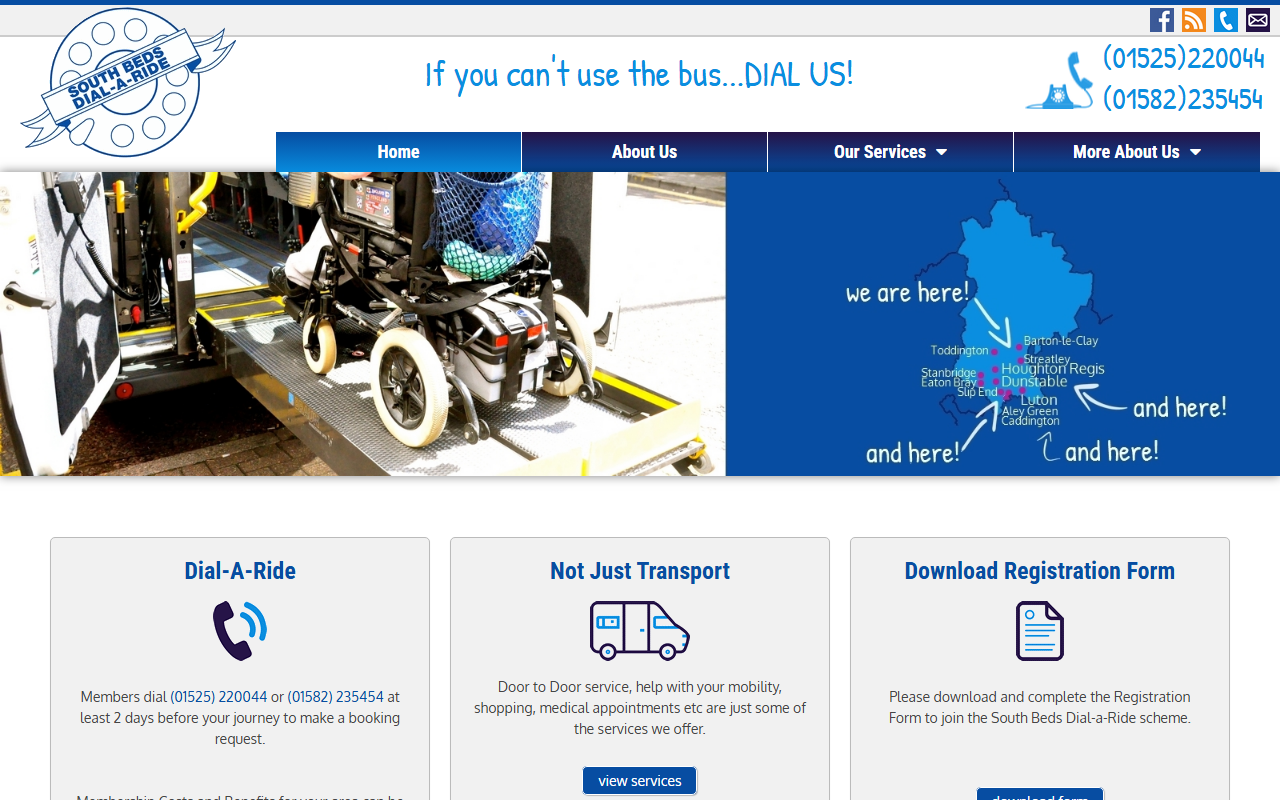Click the Barton-le-Clay map label
The height and width of the screenshot is (800, 1280).
pyautogui.click(x=1061, y=341)
